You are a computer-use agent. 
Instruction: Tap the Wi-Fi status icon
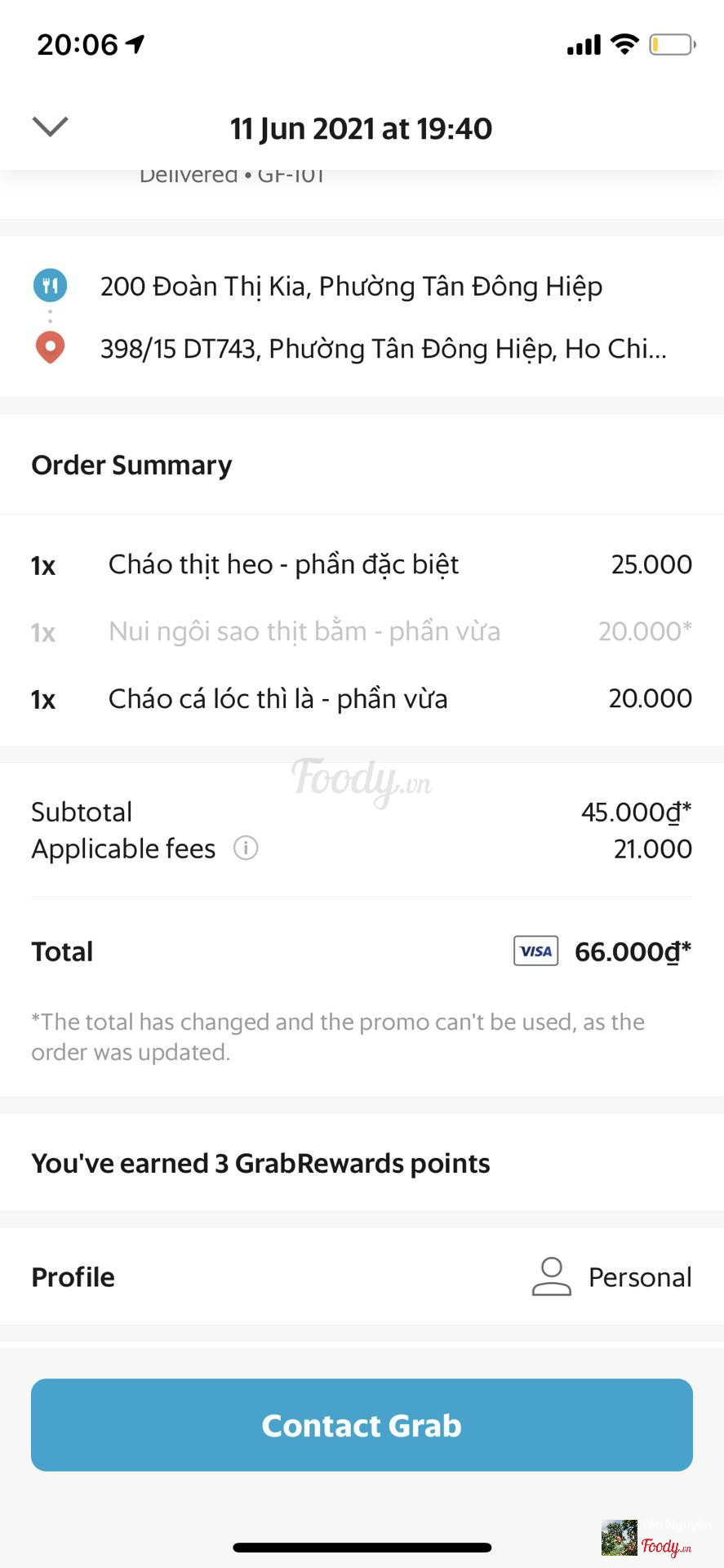click(624, 44)
